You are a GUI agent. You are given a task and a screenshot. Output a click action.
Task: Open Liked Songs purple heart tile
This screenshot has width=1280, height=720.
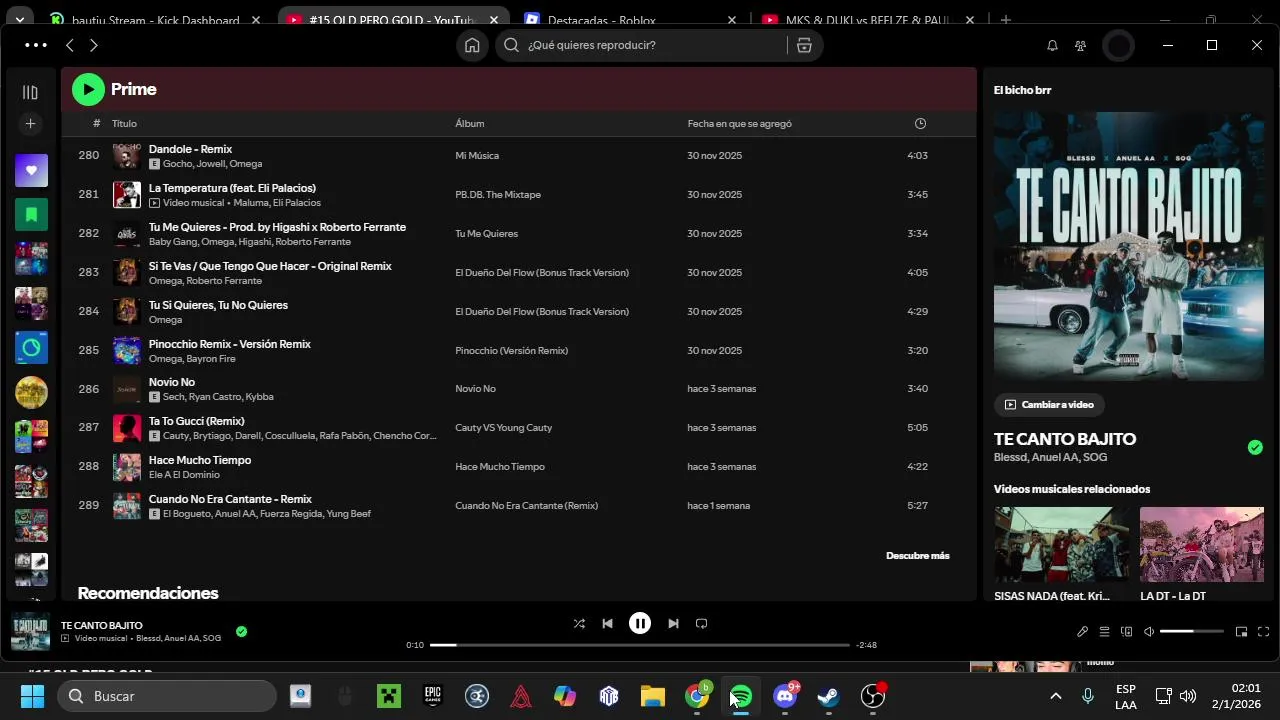point(31,170)
